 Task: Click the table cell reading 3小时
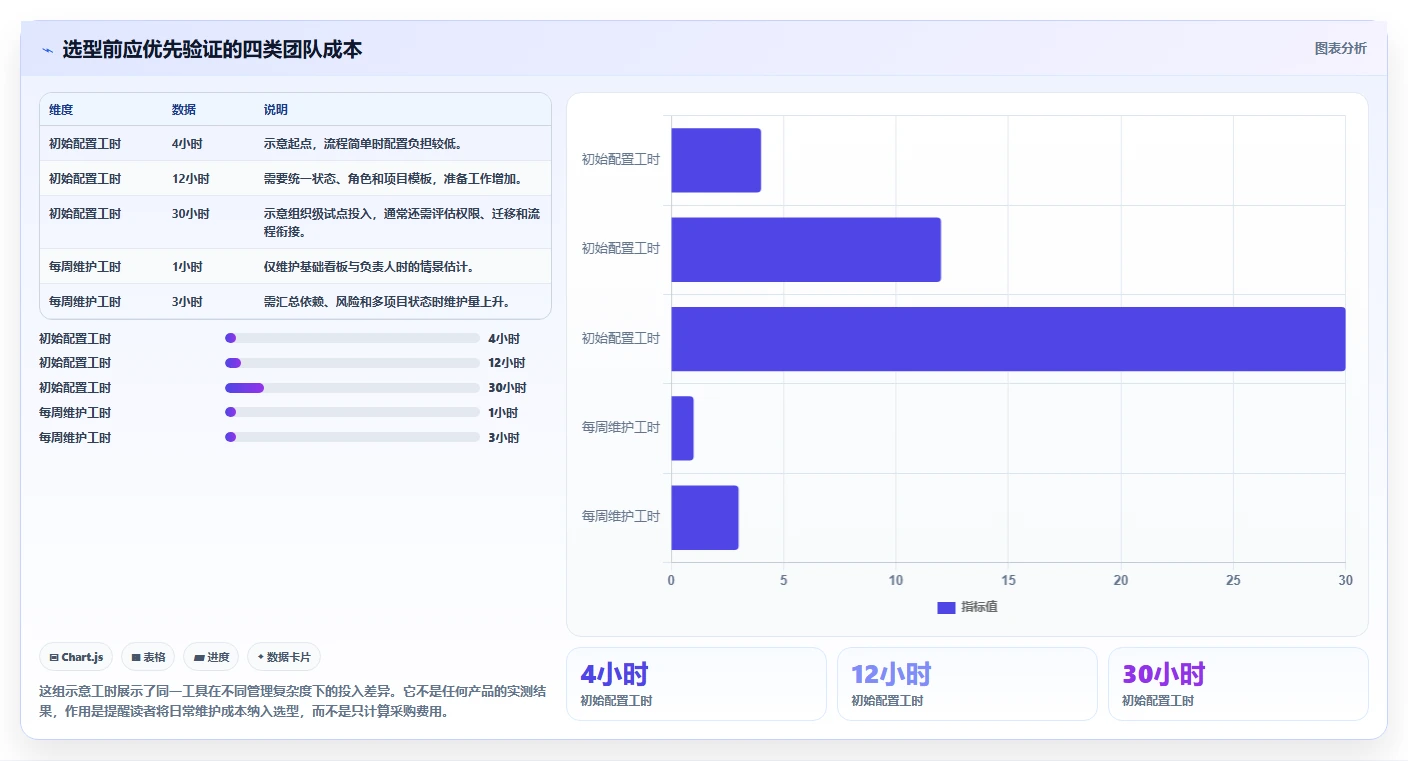pyautogui.click(x=187, y=301)
